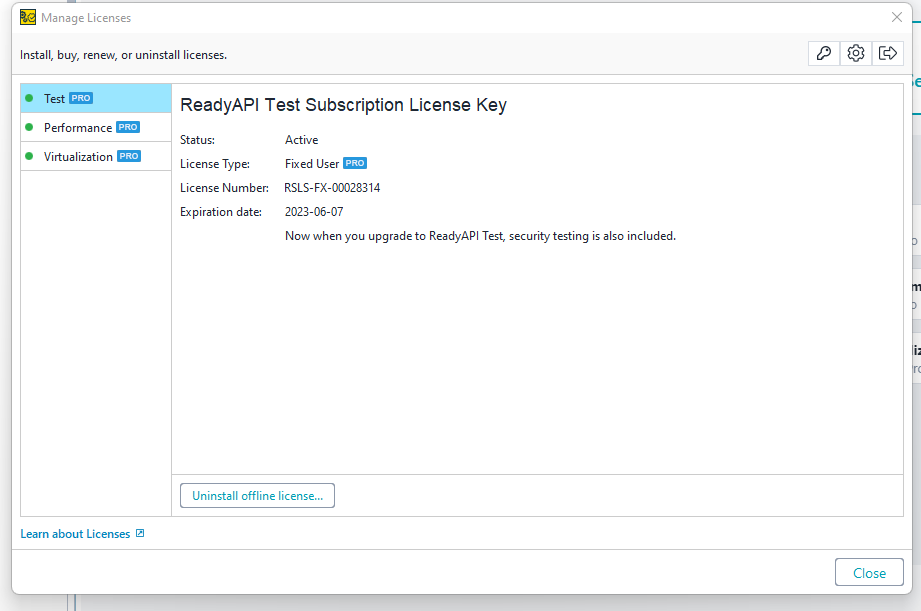Click the Manage Licenses title text
Image resolution: width=921 pixels, height=611 pixels.
pos(86,18)
